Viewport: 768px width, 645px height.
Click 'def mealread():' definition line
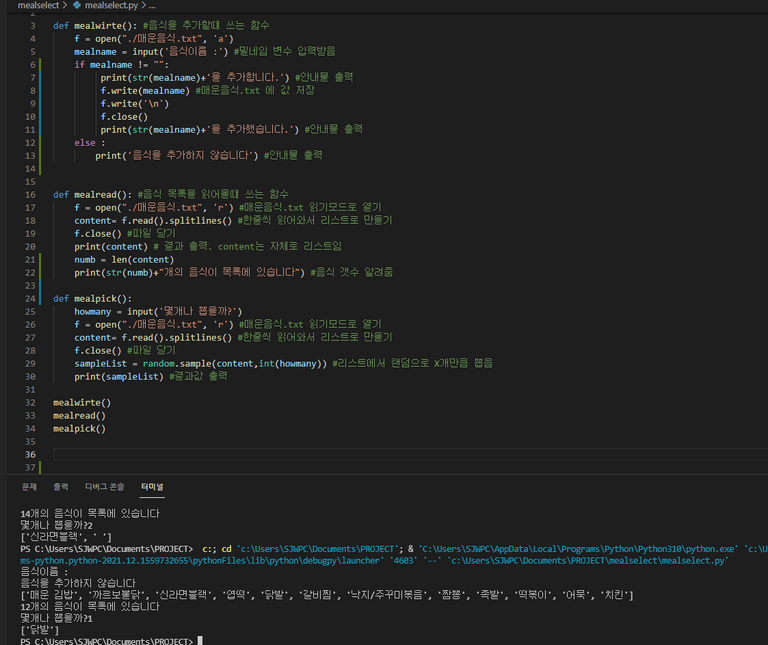tap(93, 194)
